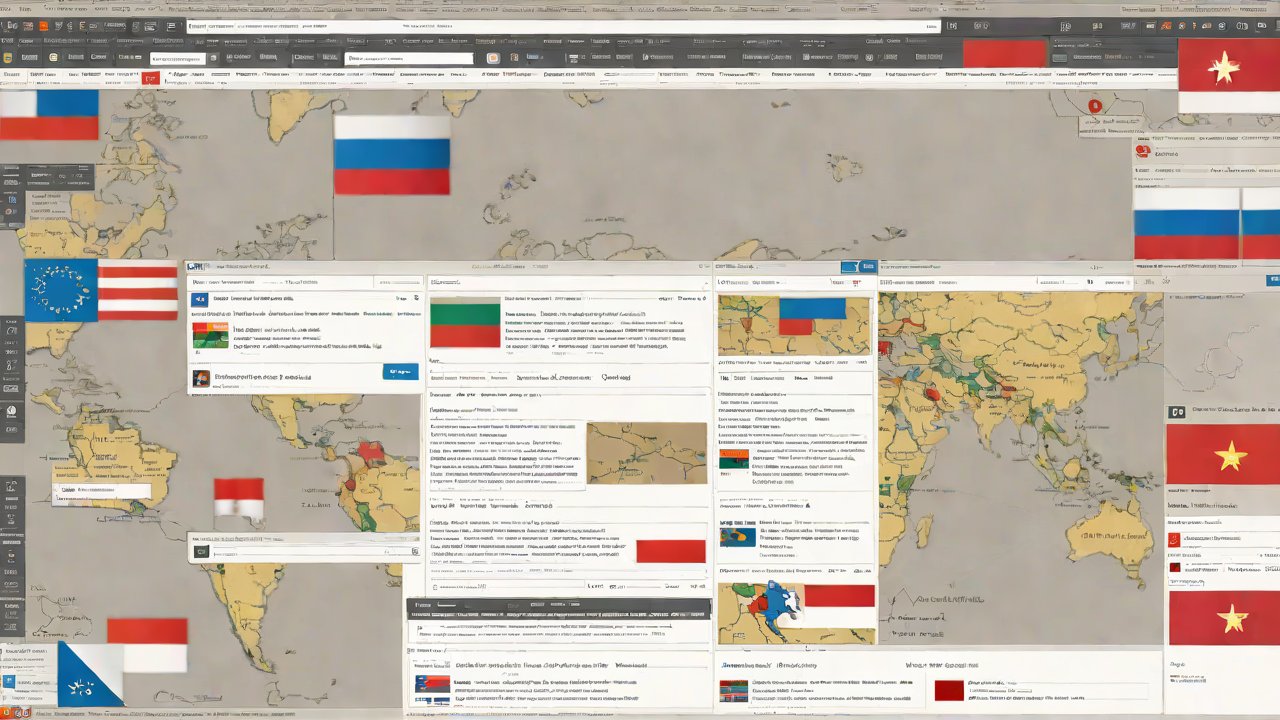Select the blue flag with circle of stars

point(60,291)
